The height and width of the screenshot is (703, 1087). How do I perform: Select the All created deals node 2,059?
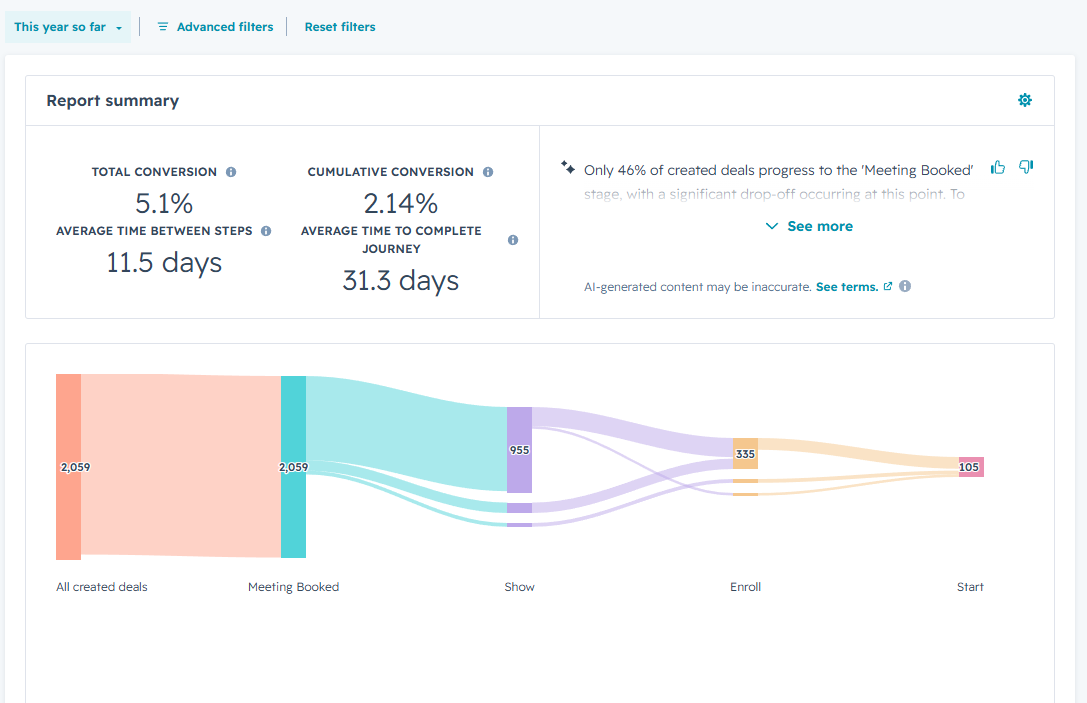click(x=68, y=467)
